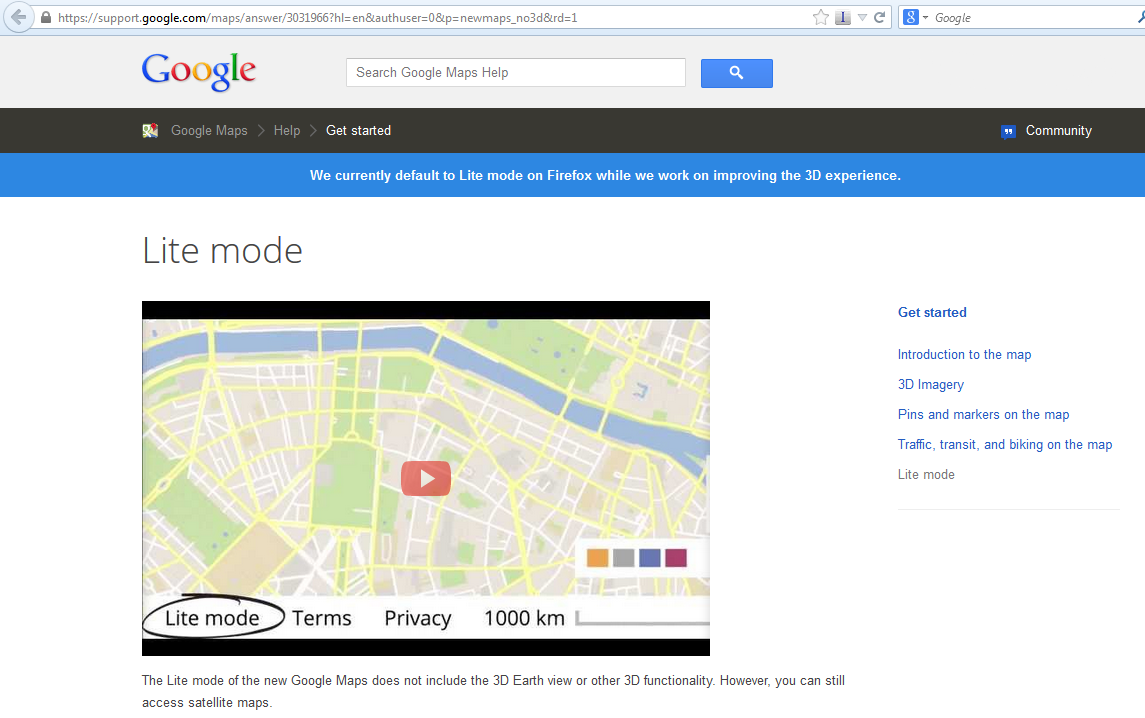The height and width of the screenshot is (718, 1145).
Task: Reload the page with the refresh icon
Action: coord(880,18)
